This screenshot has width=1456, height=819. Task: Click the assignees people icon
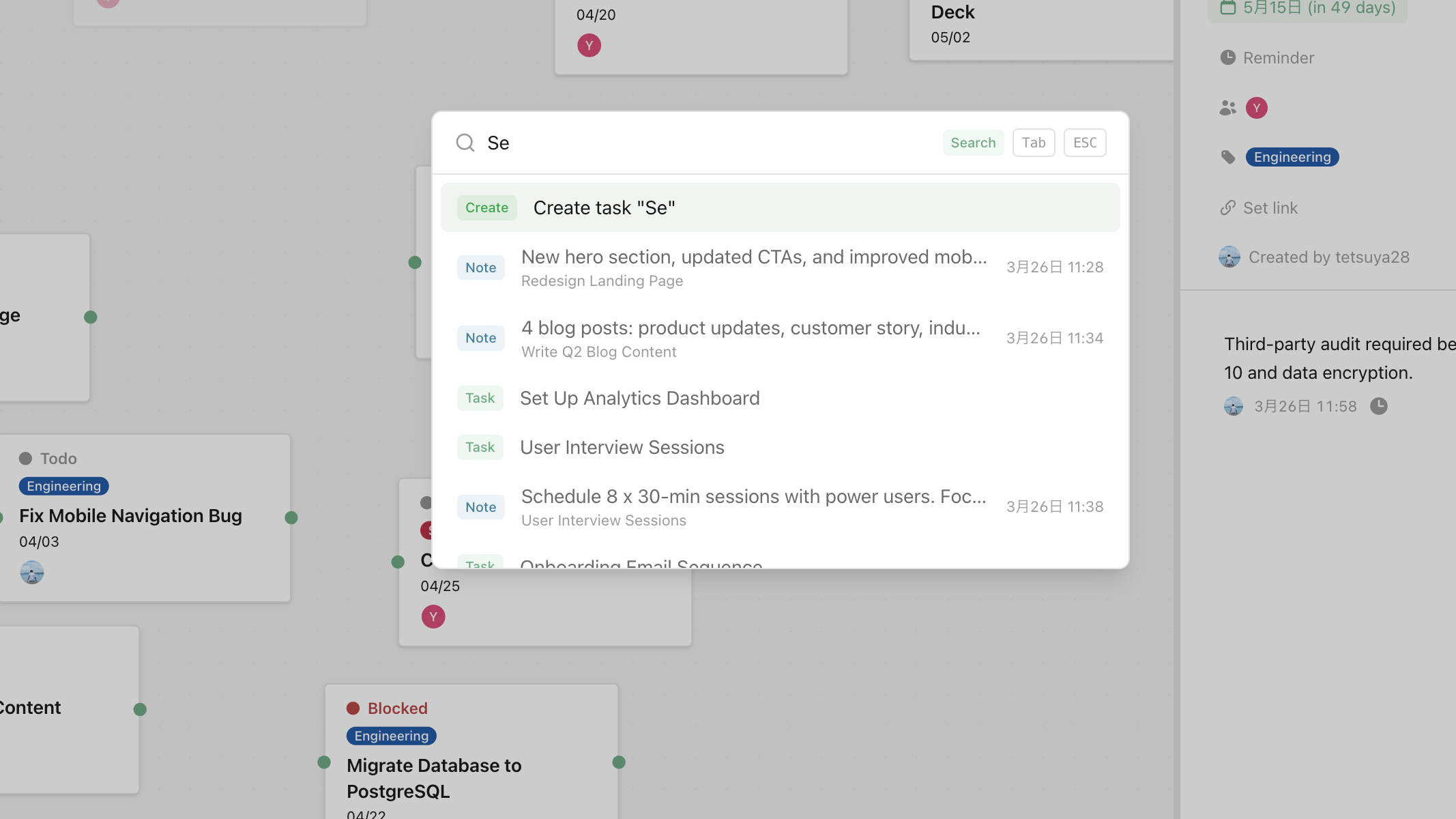(x=1228, y=108)
